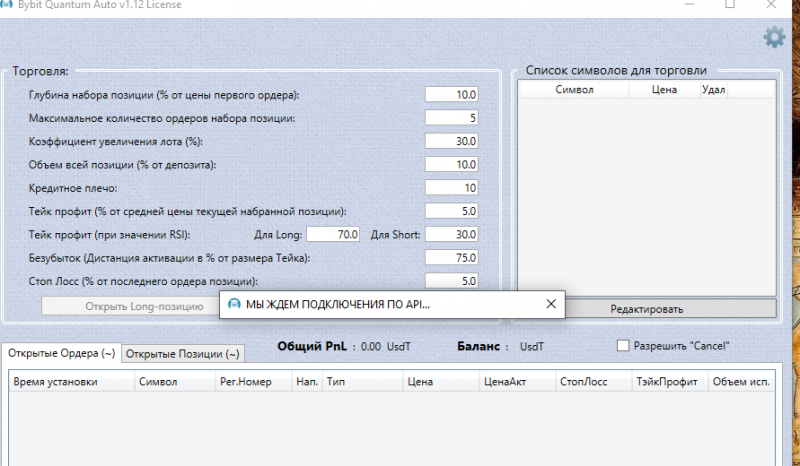
Task: Edit Объем всей позиции field
Action: pos(452,164)
